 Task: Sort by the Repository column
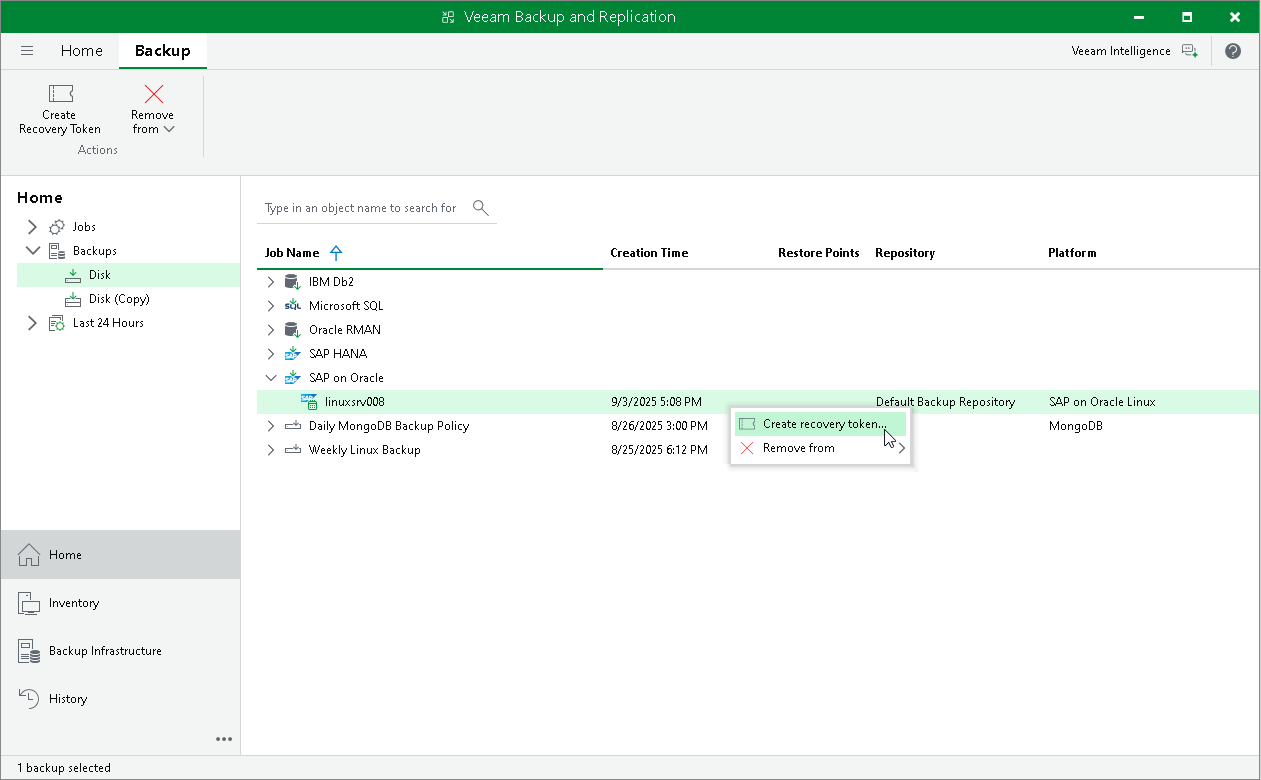pyautogui.click(x=905, y=253)
